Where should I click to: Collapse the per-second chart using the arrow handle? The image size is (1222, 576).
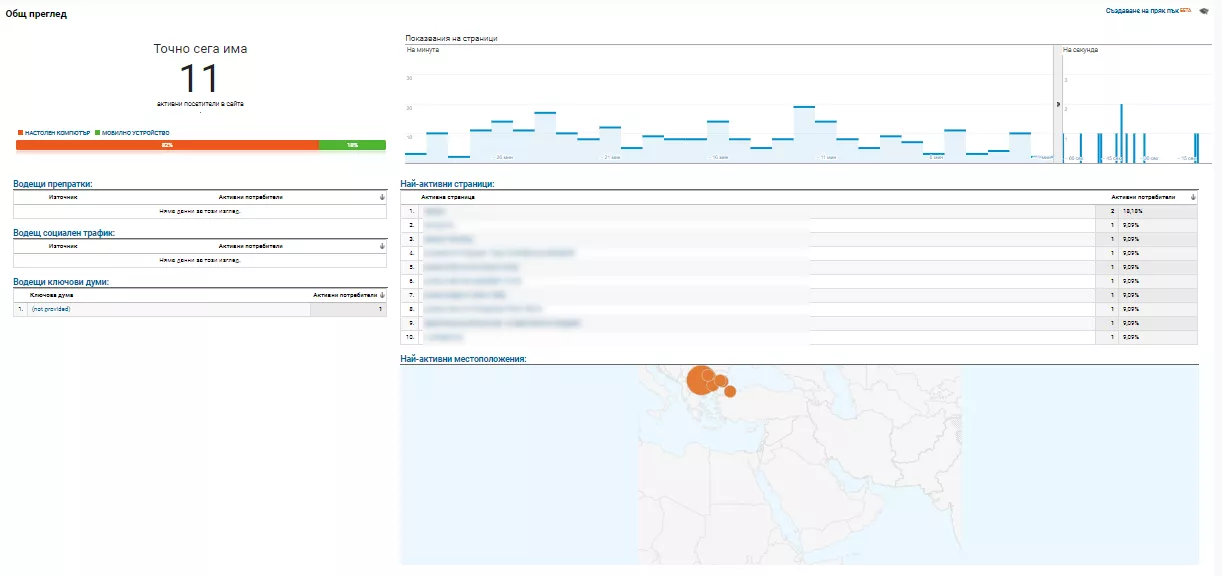(1058, 104)
